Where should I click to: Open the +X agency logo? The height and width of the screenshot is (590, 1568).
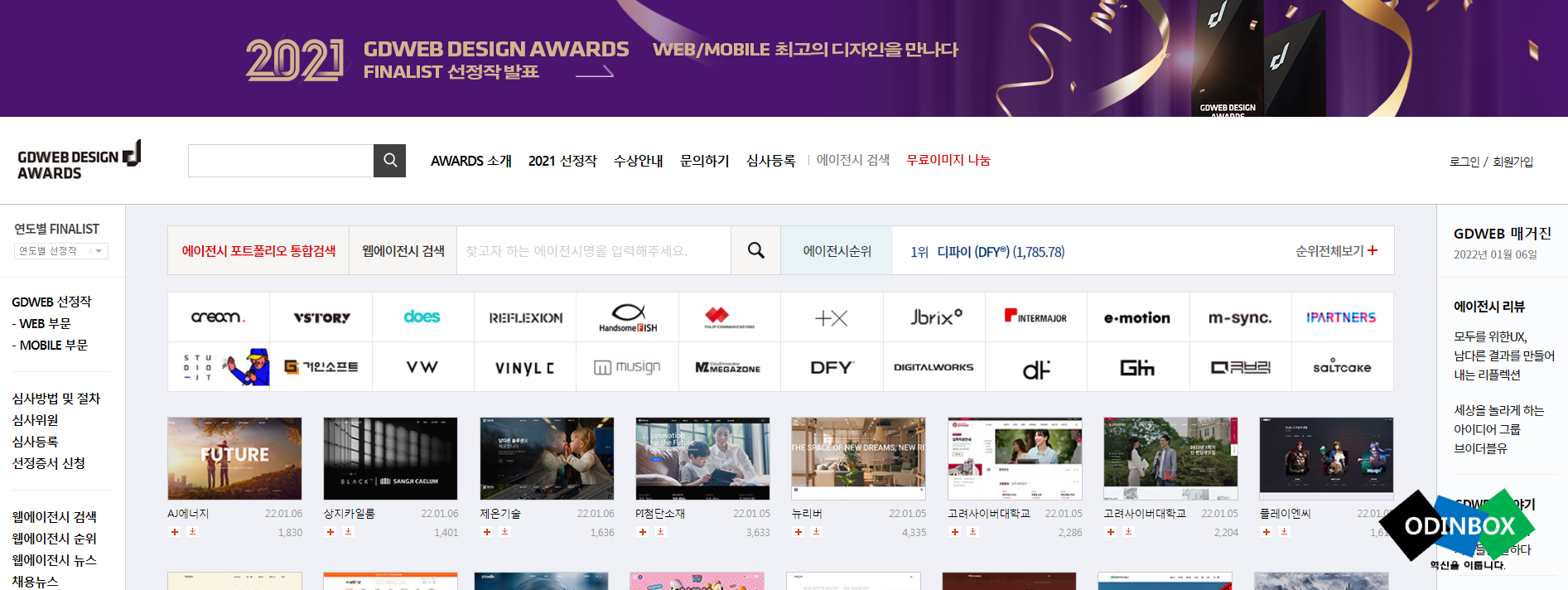click(x=832, y=317)
